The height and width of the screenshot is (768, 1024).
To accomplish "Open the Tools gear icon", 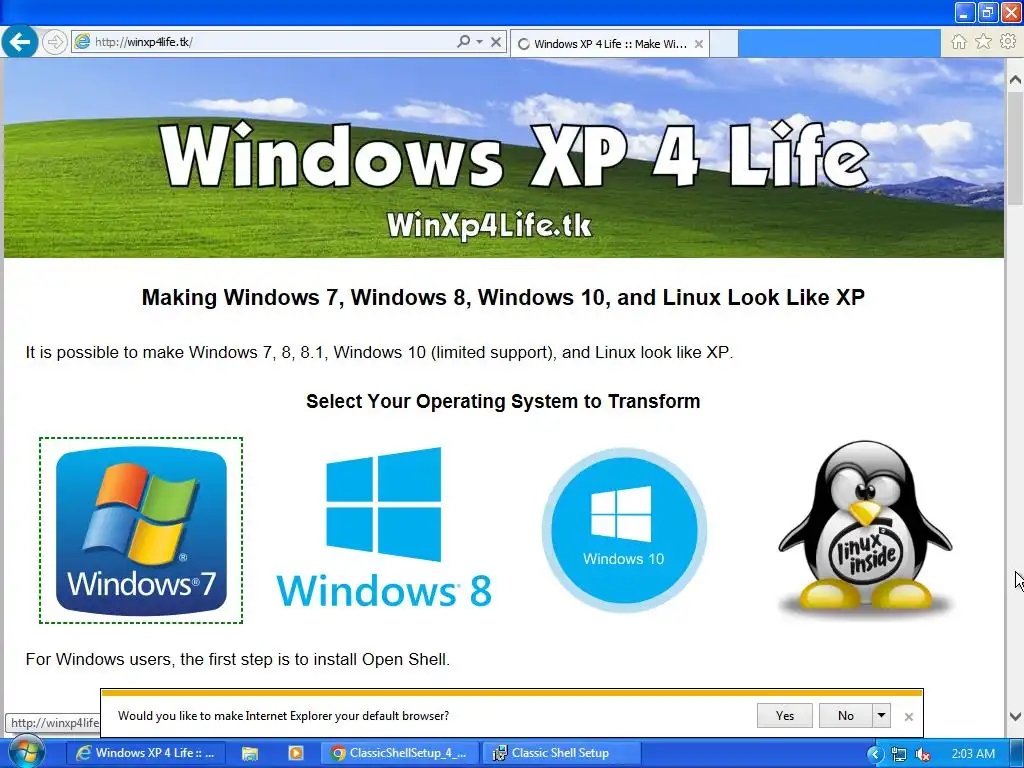I will pyautogui.click(x=1008, y=42).
